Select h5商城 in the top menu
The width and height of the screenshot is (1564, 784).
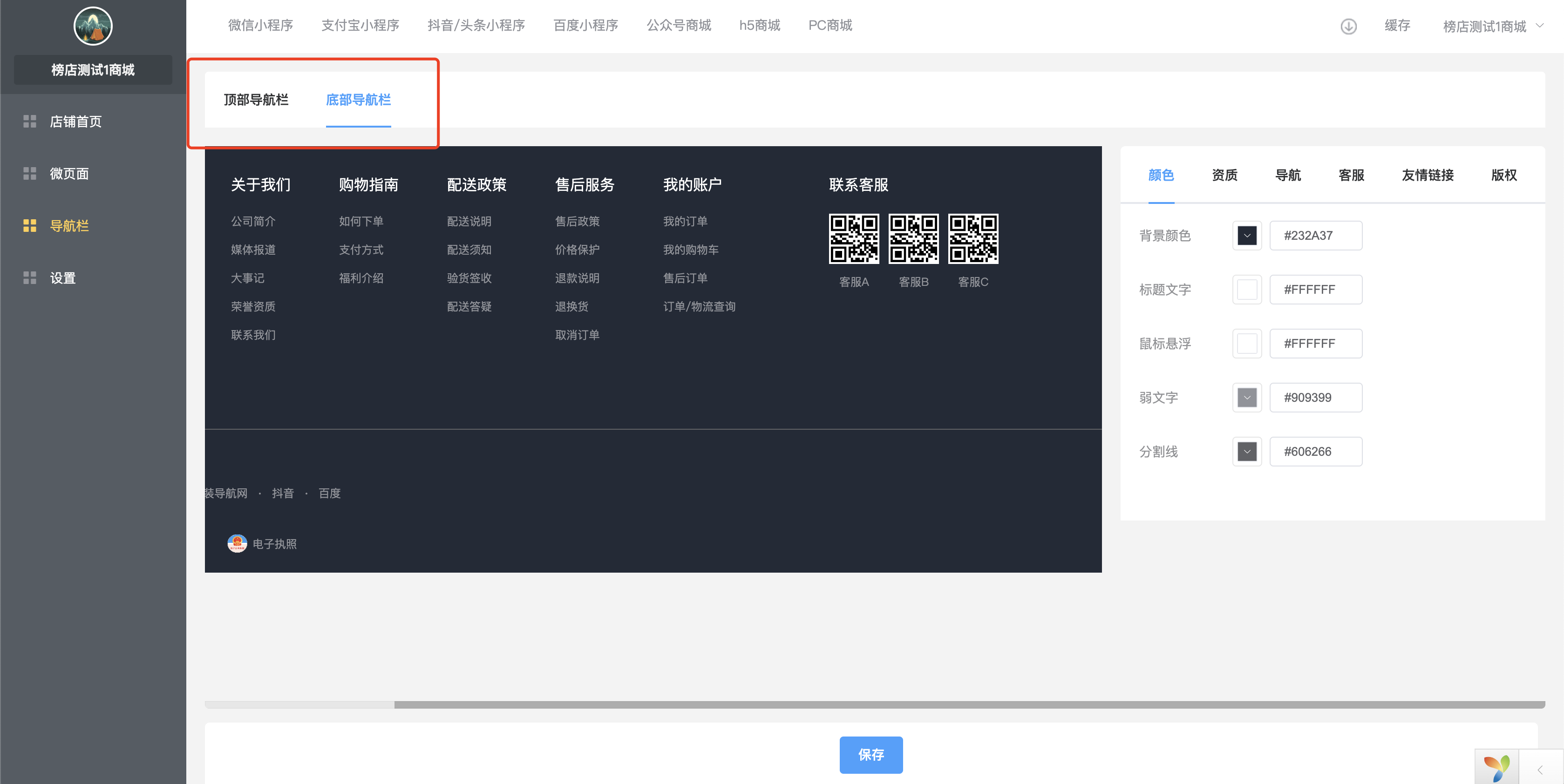pos(760,26)
